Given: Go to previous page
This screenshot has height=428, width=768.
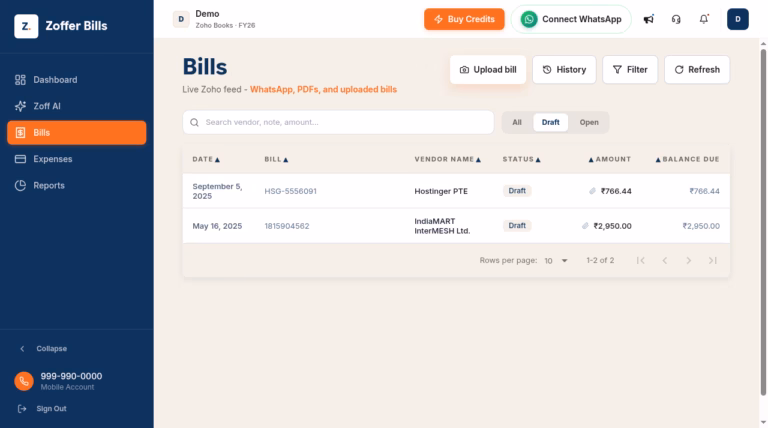Looking at the screenshot, I should coord(665,261).
